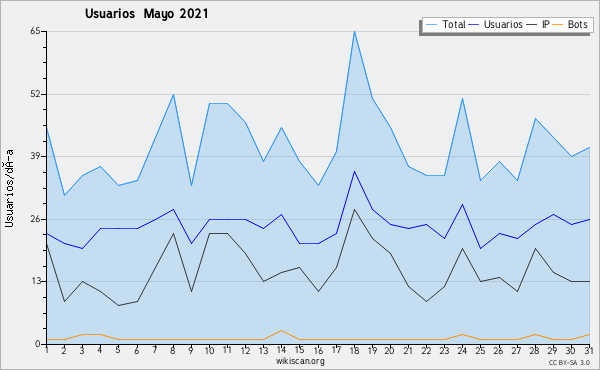Screen dimensions: 600x370
Task: Click day 27 on the x-axis
Action: click(517, 350)
